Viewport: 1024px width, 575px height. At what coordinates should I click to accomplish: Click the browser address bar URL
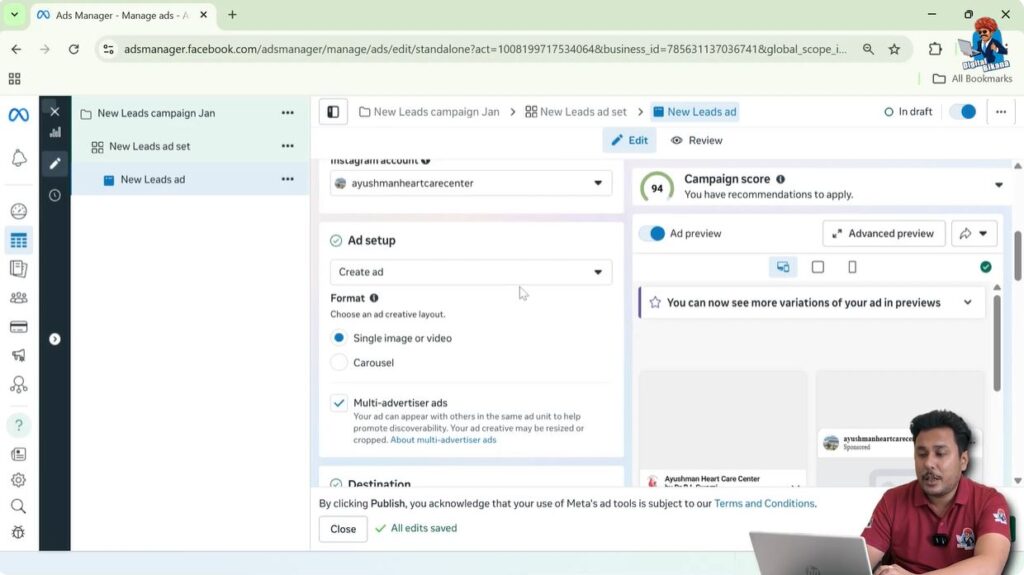pos(485,49)
